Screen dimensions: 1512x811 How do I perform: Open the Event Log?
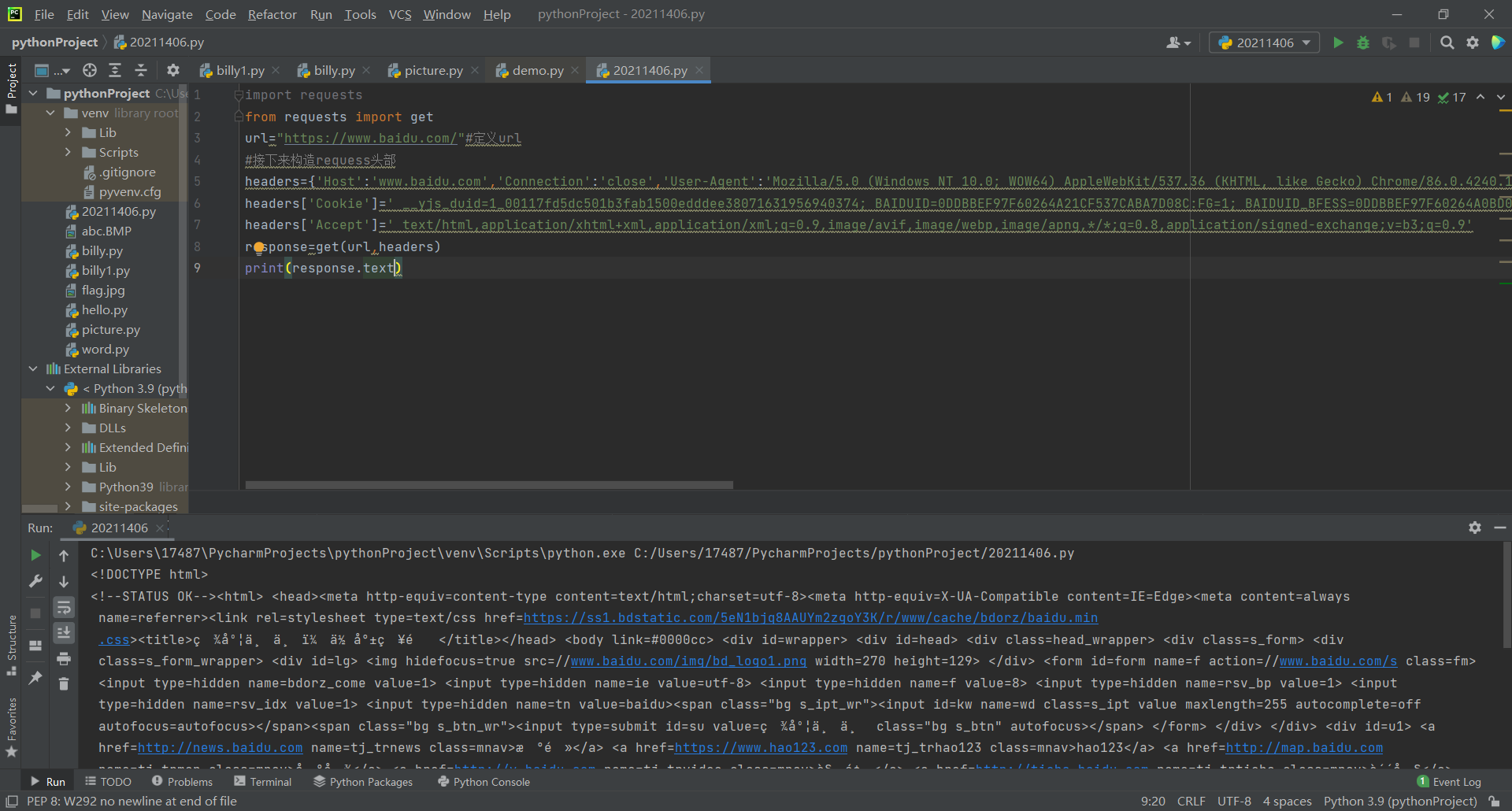[x=1449, y=782]
